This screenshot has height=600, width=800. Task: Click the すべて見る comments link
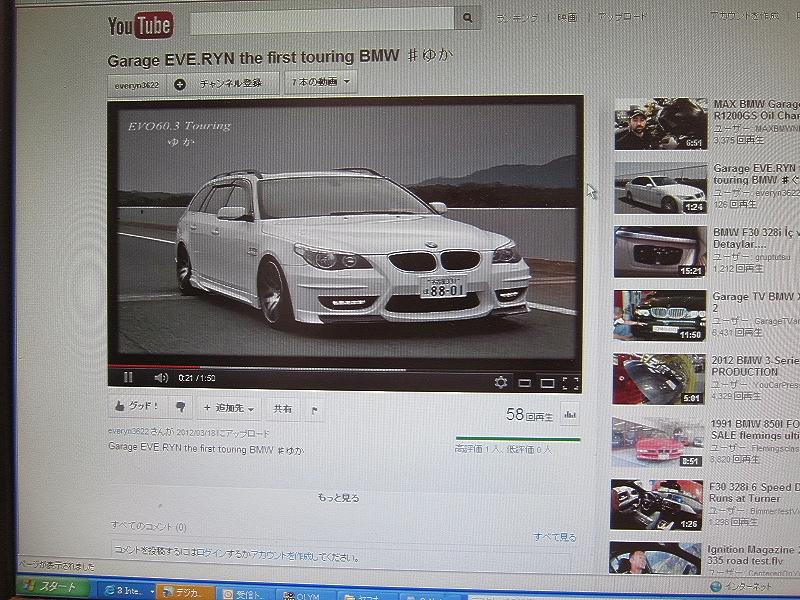555,537
